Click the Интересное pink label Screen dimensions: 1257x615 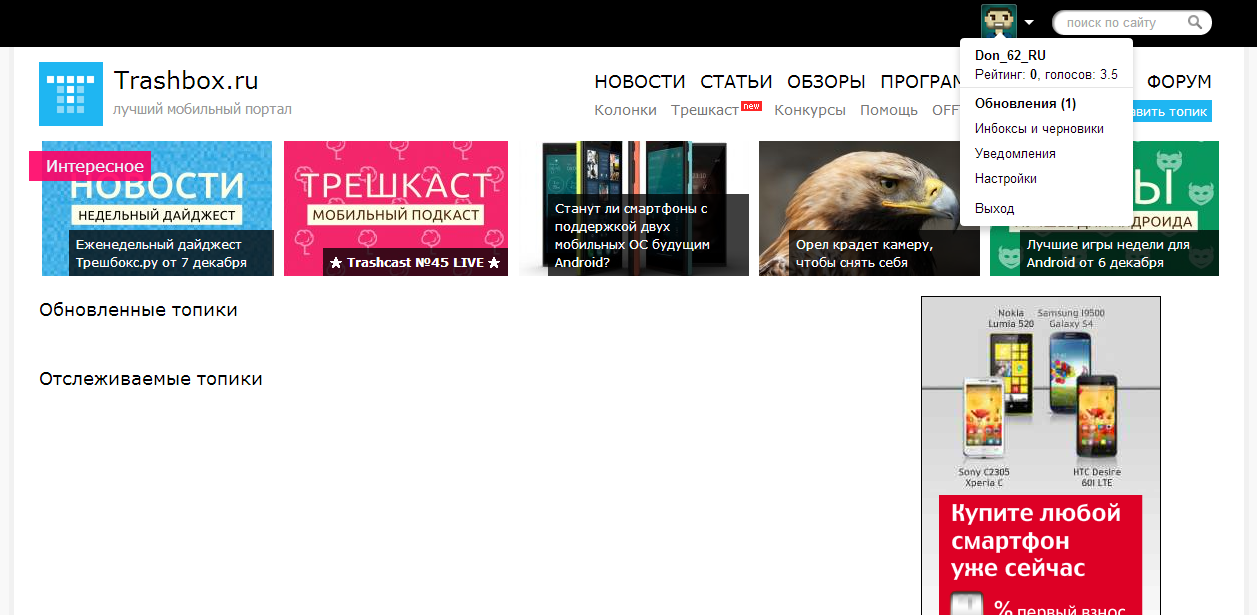pos(90,166)
